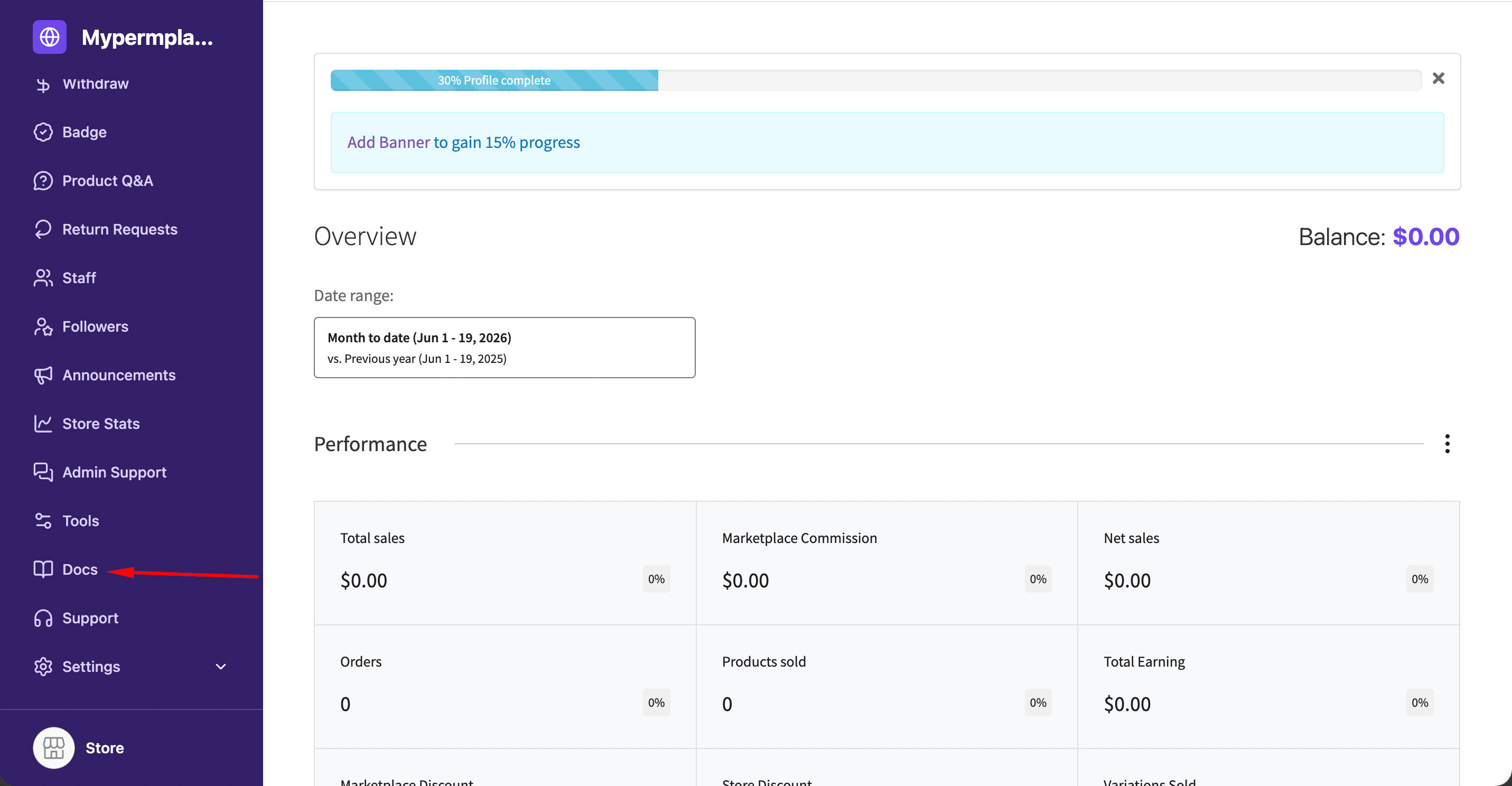Open Tools menu item
This screenshot has width=1512, height=786.
(80, 521)
